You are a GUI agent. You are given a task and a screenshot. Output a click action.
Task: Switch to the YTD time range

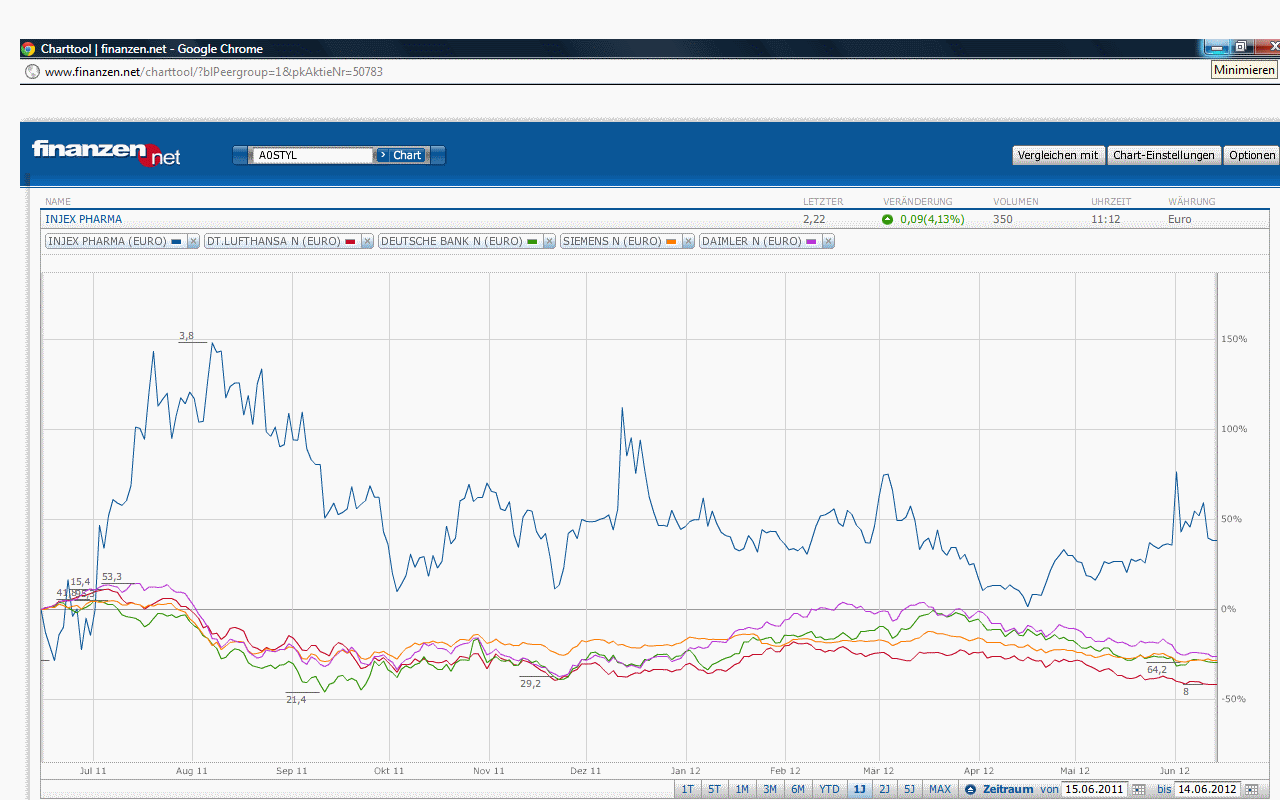pos(829,790)
